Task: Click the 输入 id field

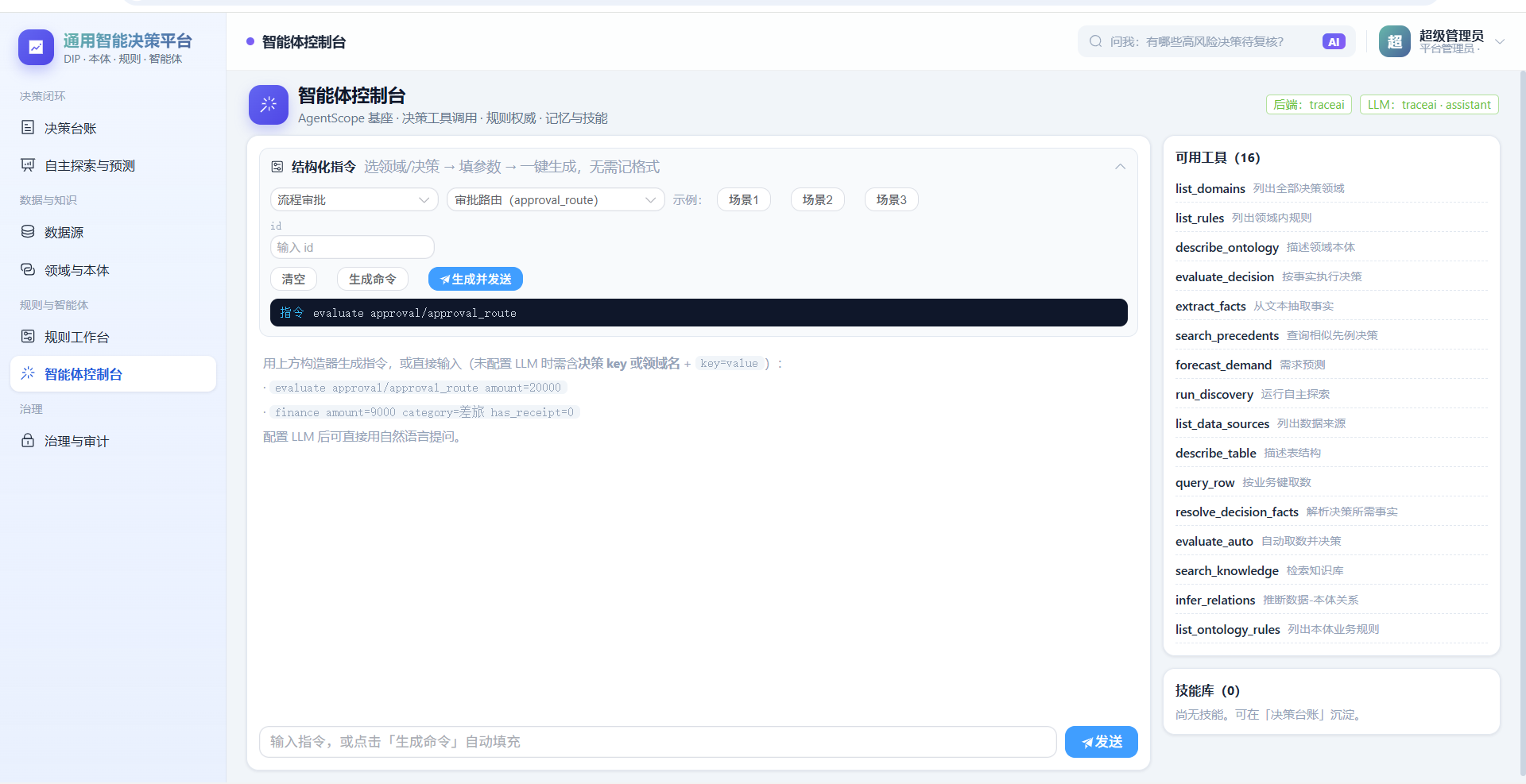Action: (x=352, y=248)
